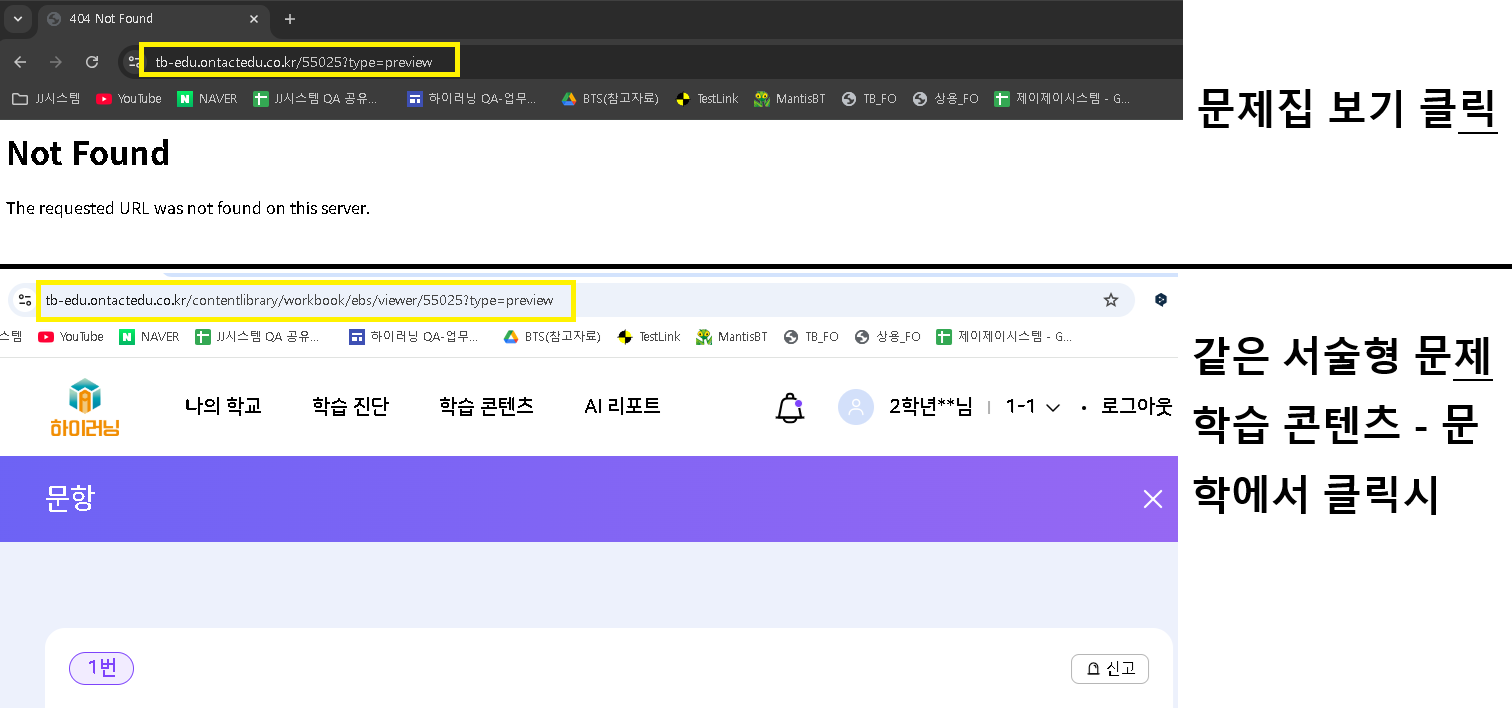This screenshot has height=708, width=1512.
Task: Click the 로그아웃 link
Action: pyautogui.click(x=1136, y=407)
